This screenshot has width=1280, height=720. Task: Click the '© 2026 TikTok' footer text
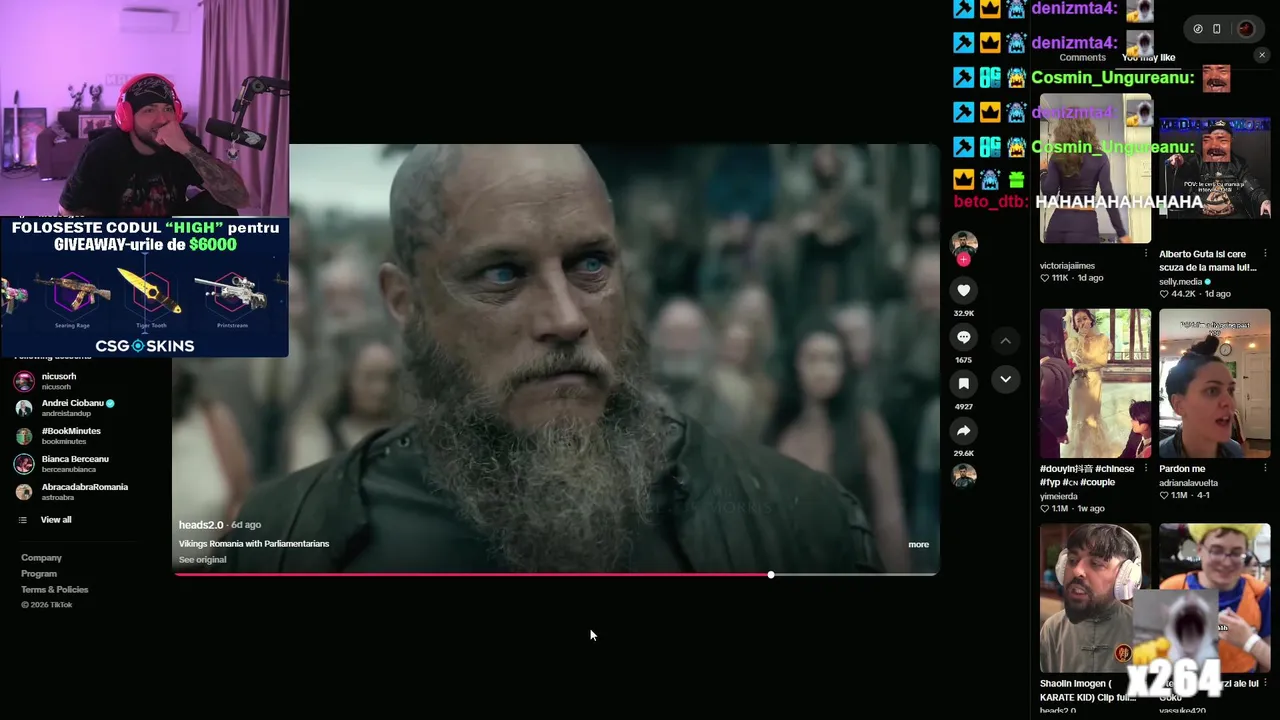[47, 605]
